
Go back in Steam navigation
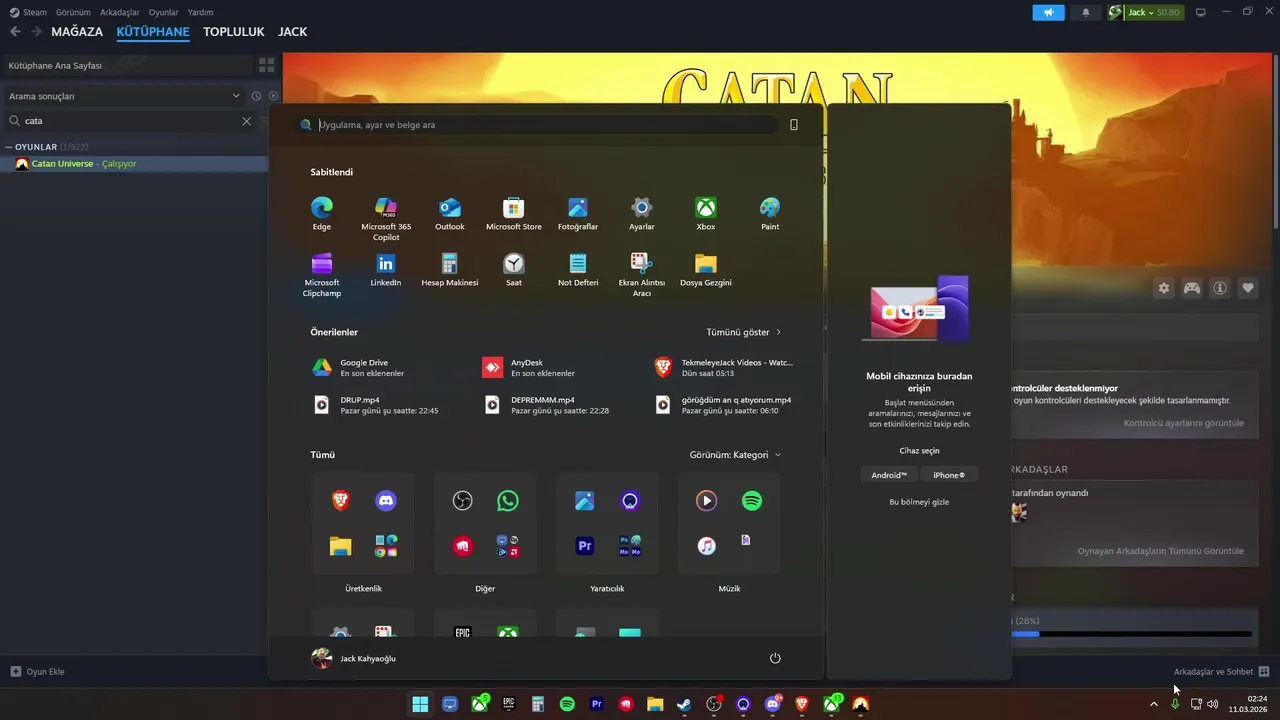tap(15, 32)
